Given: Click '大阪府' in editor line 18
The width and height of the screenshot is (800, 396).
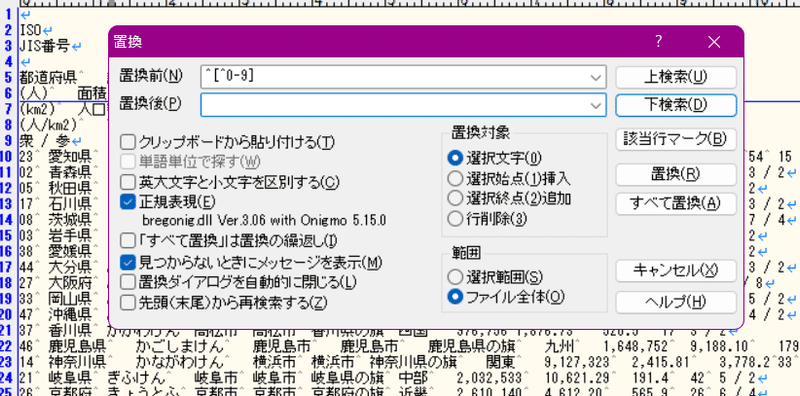Looking at the screenshot, I should 70,283.
